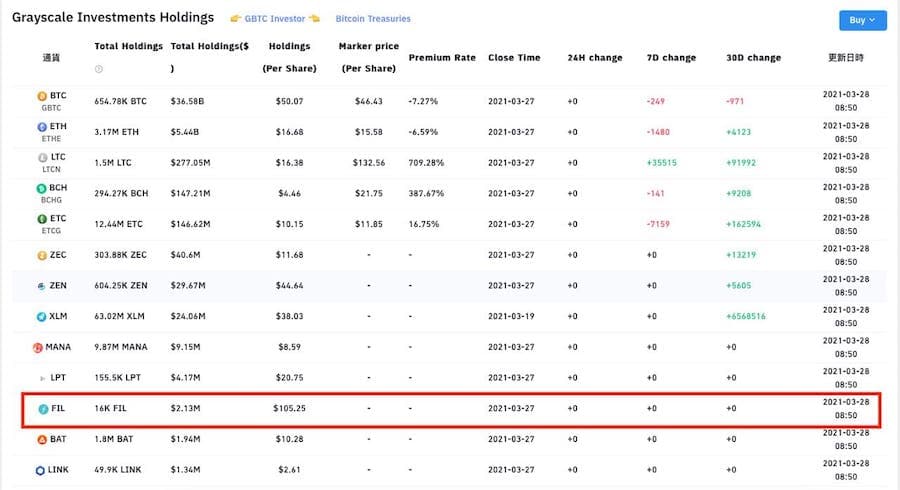Select the 49.9K LINK holdings cell
This screenshot has width=900, height=490.
coord(118,470)
